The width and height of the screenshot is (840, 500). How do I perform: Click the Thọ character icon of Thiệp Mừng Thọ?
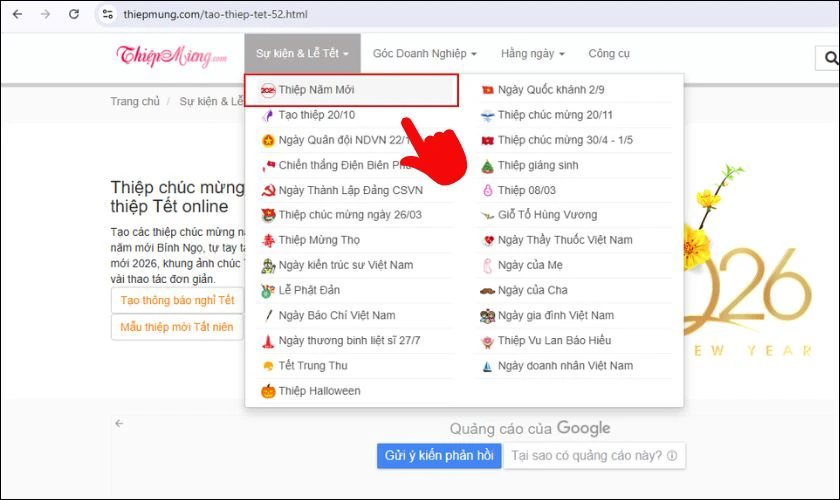coord(268,240)
